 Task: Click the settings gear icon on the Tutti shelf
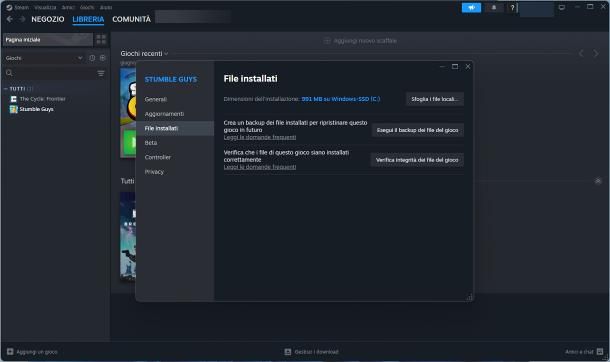click(x=598, y=181)
